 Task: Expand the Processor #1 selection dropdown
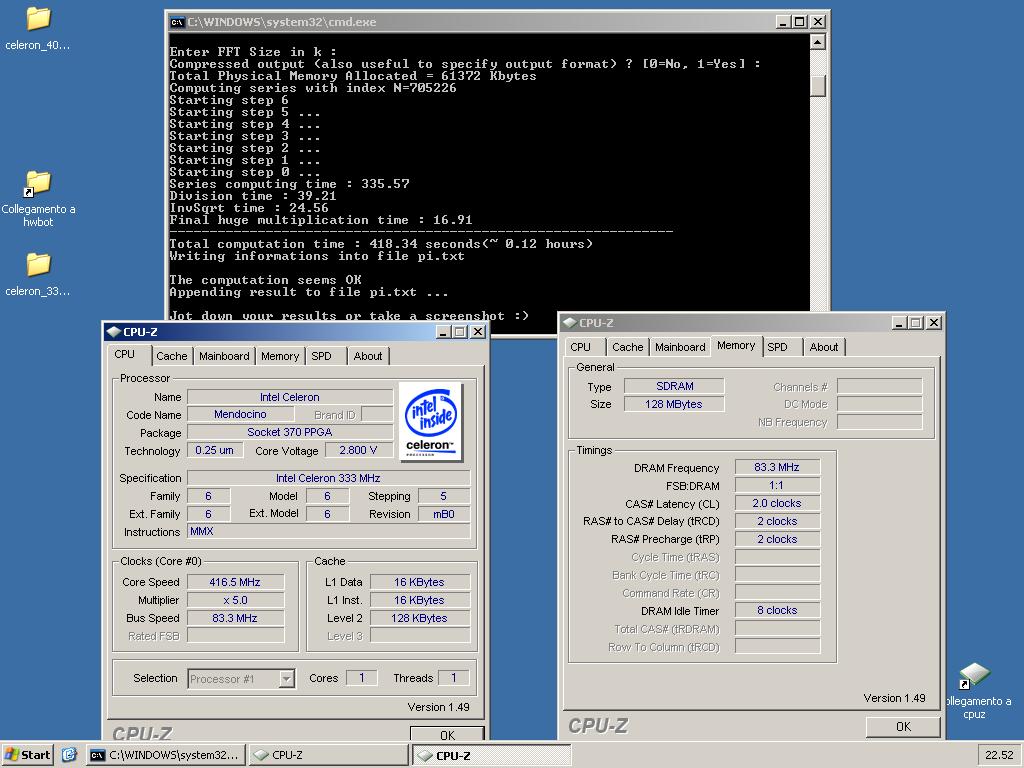point(287,679)
